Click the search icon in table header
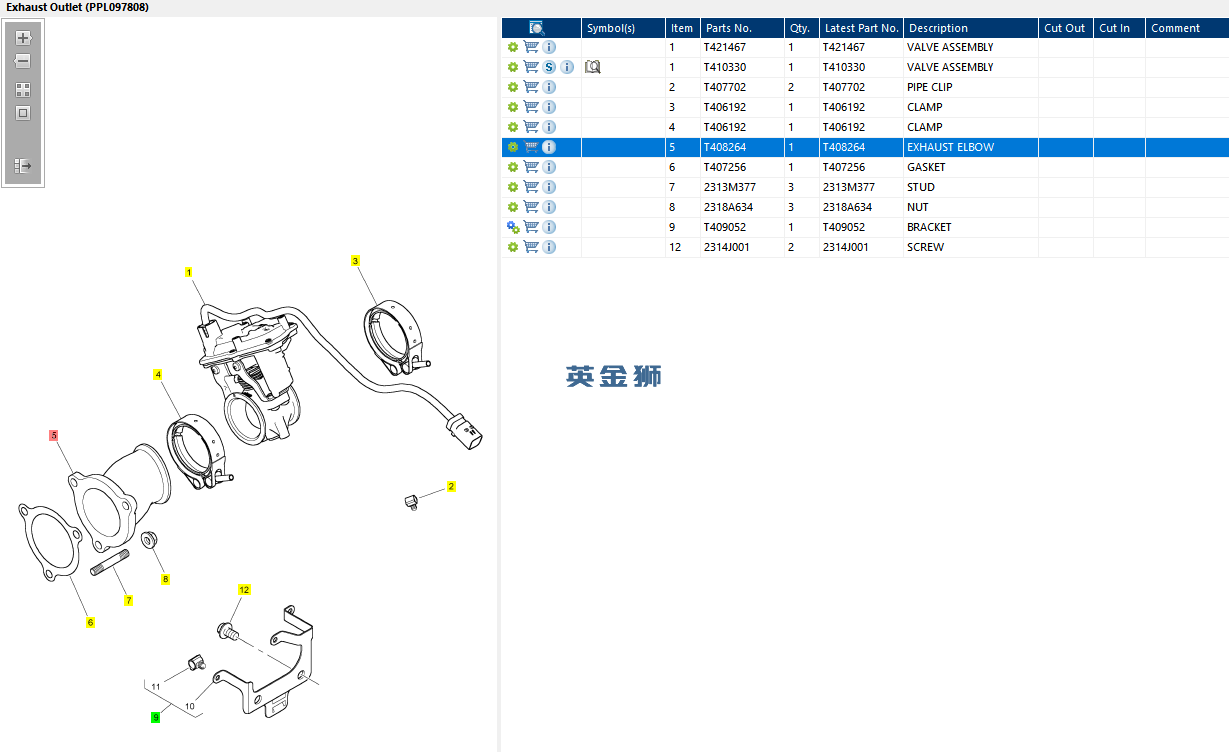 point(537,28)
